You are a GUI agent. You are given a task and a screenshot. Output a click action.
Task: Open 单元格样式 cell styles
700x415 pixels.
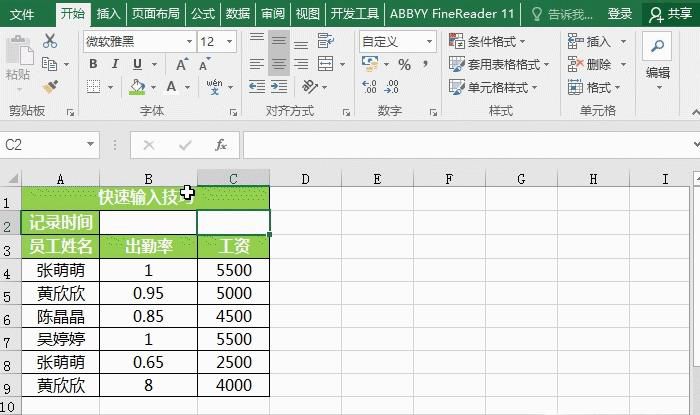tap(493, 87)
